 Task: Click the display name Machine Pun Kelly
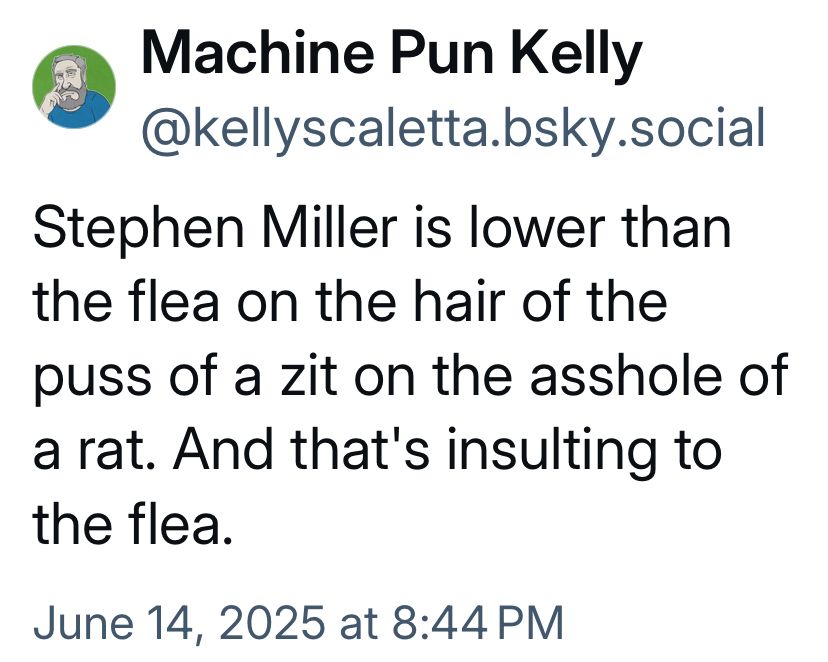click(x=392, y=54)
